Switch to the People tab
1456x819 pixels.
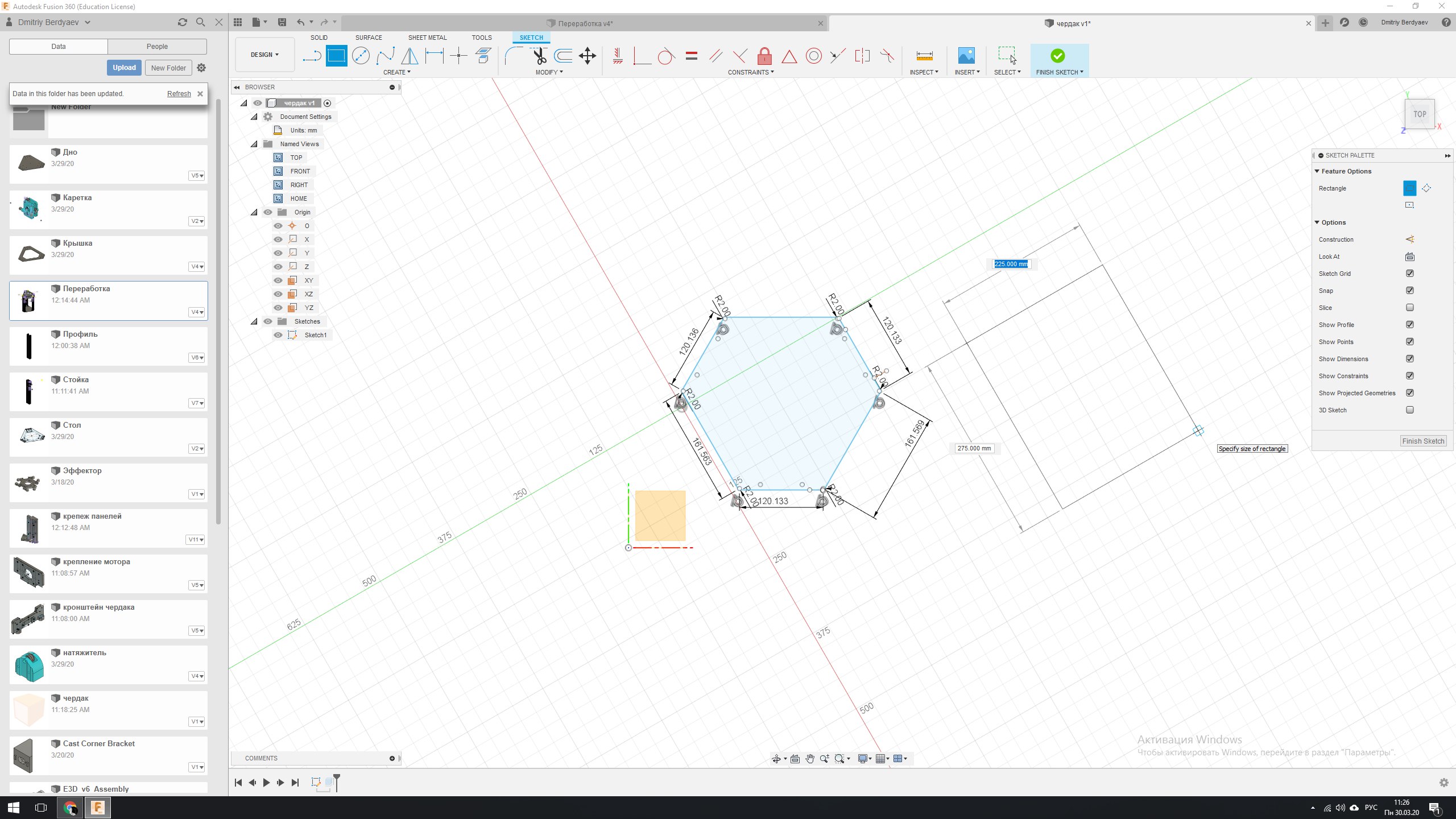click(x=157, y=47)
